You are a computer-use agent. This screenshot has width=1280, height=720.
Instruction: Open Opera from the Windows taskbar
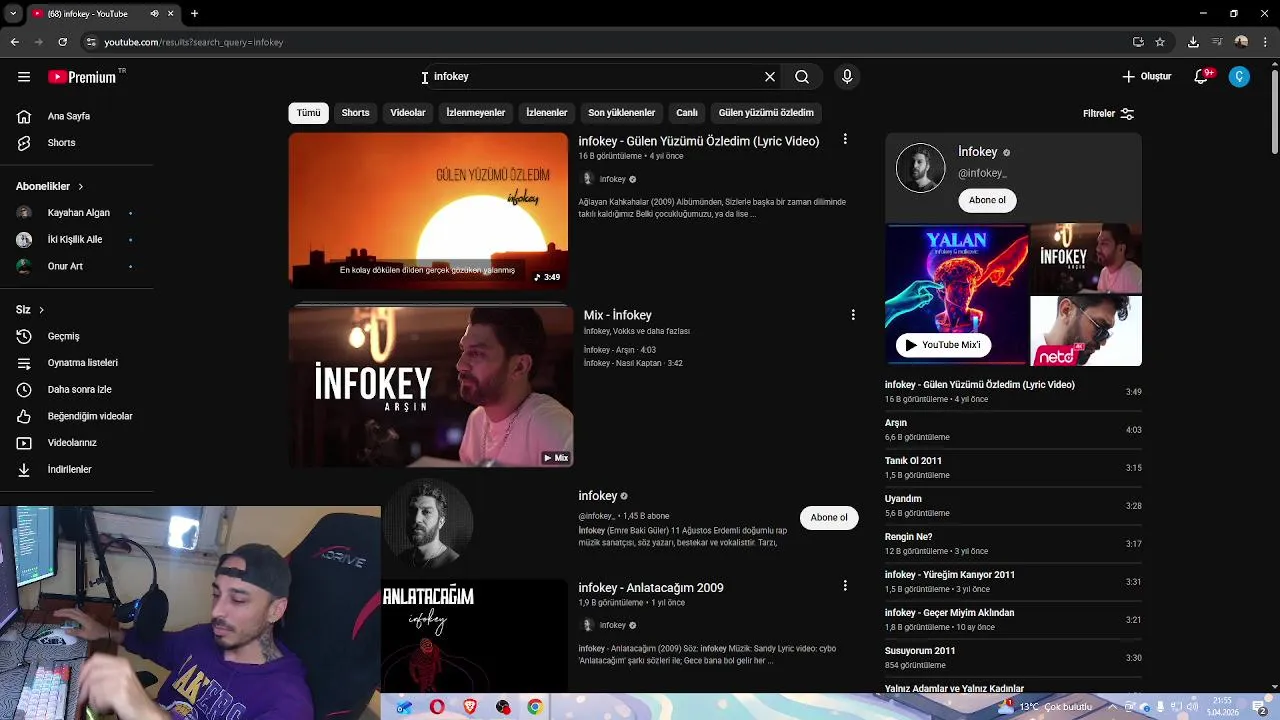tap(437, 707)
